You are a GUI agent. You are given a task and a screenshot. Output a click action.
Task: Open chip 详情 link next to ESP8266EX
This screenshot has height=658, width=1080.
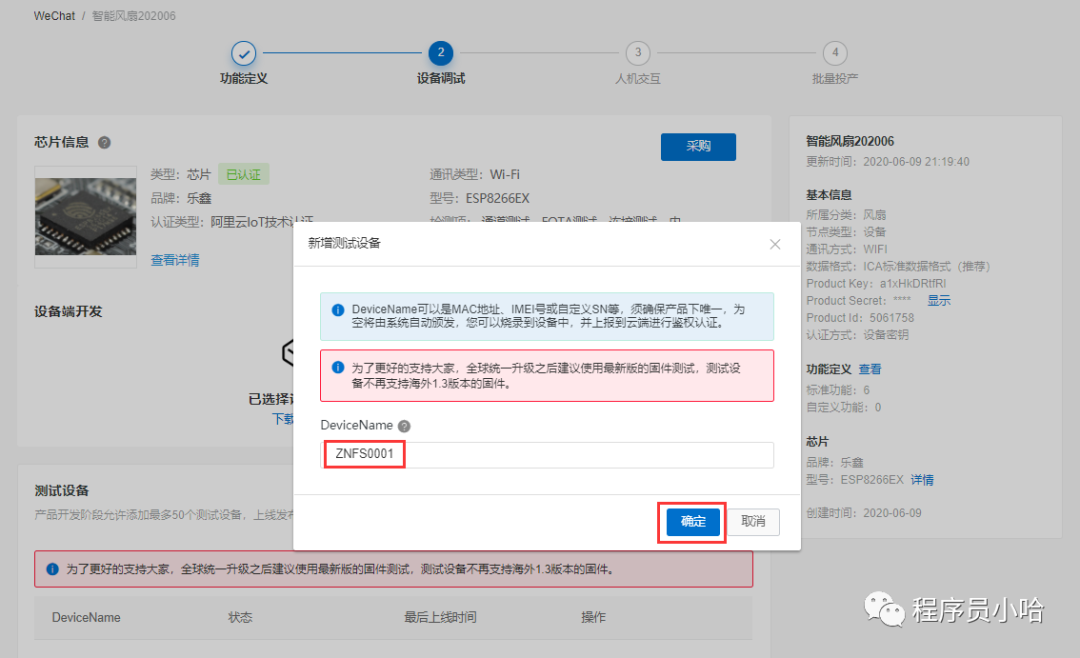[922, 479]
